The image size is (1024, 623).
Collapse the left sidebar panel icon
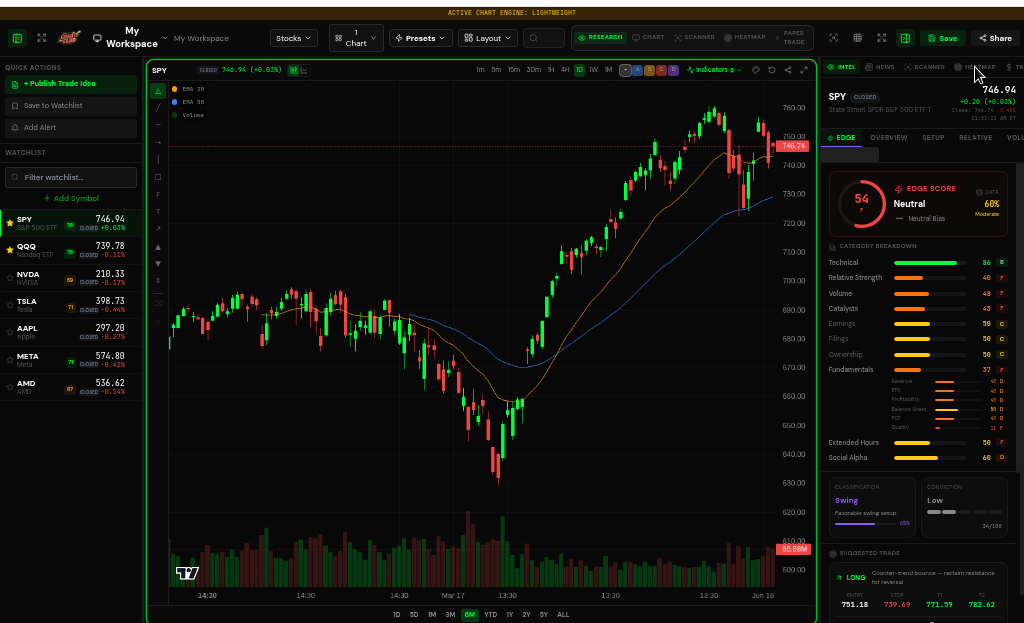tap(18, 39)
